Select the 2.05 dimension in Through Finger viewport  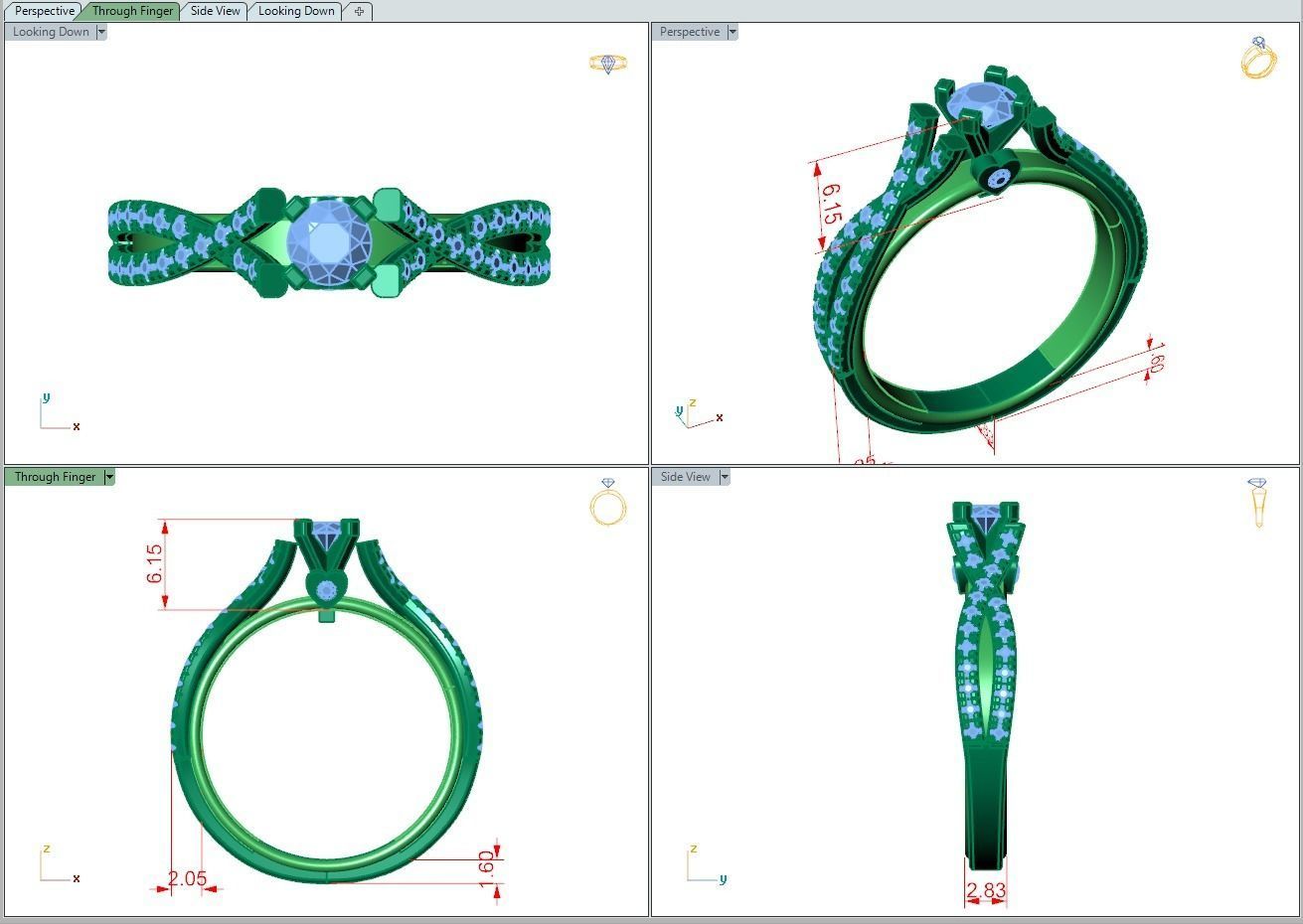click(x=187, y=878)
